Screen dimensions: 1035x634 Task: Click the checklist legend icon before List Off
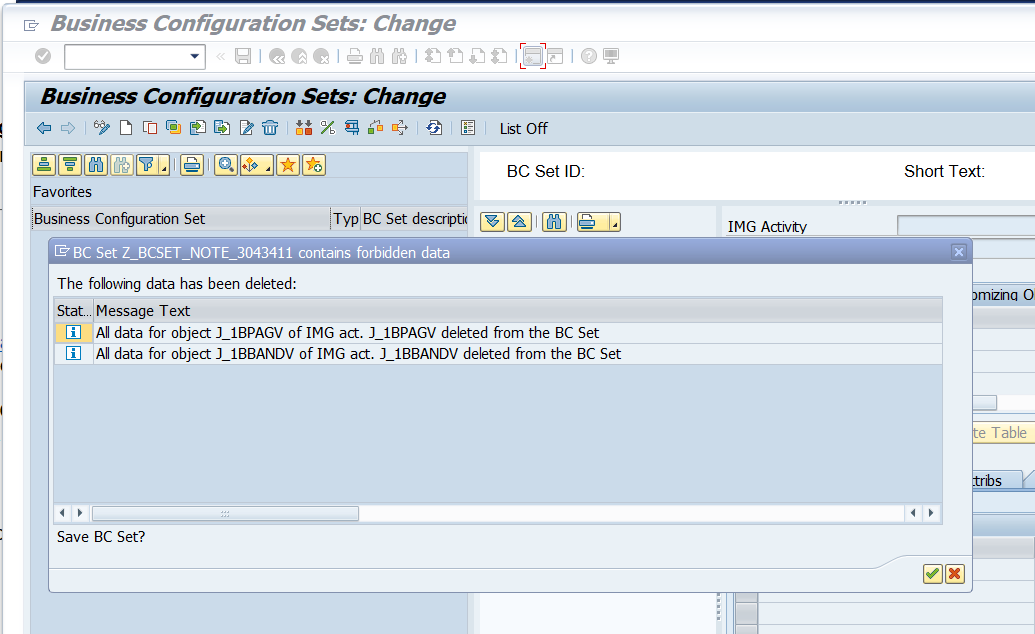(468, 127)
